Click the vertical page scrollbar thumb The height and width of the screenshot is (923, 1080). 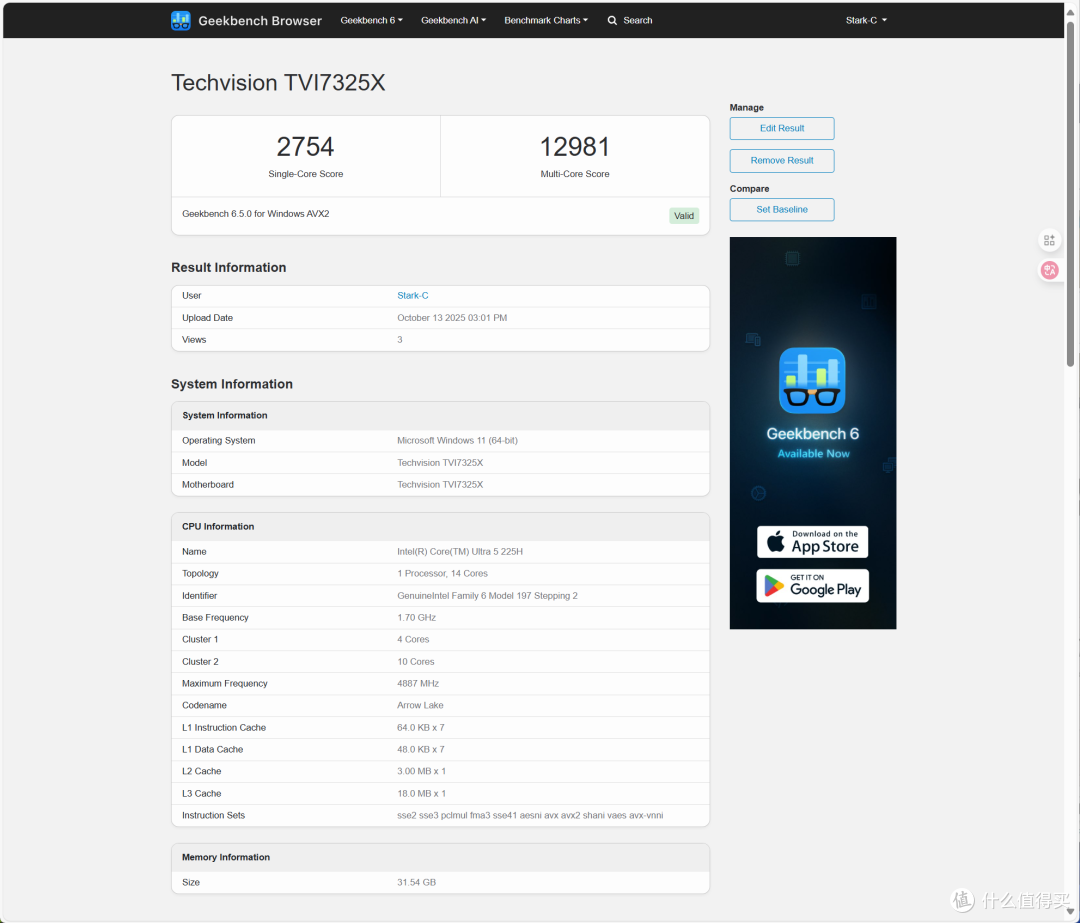[1070, 193]
